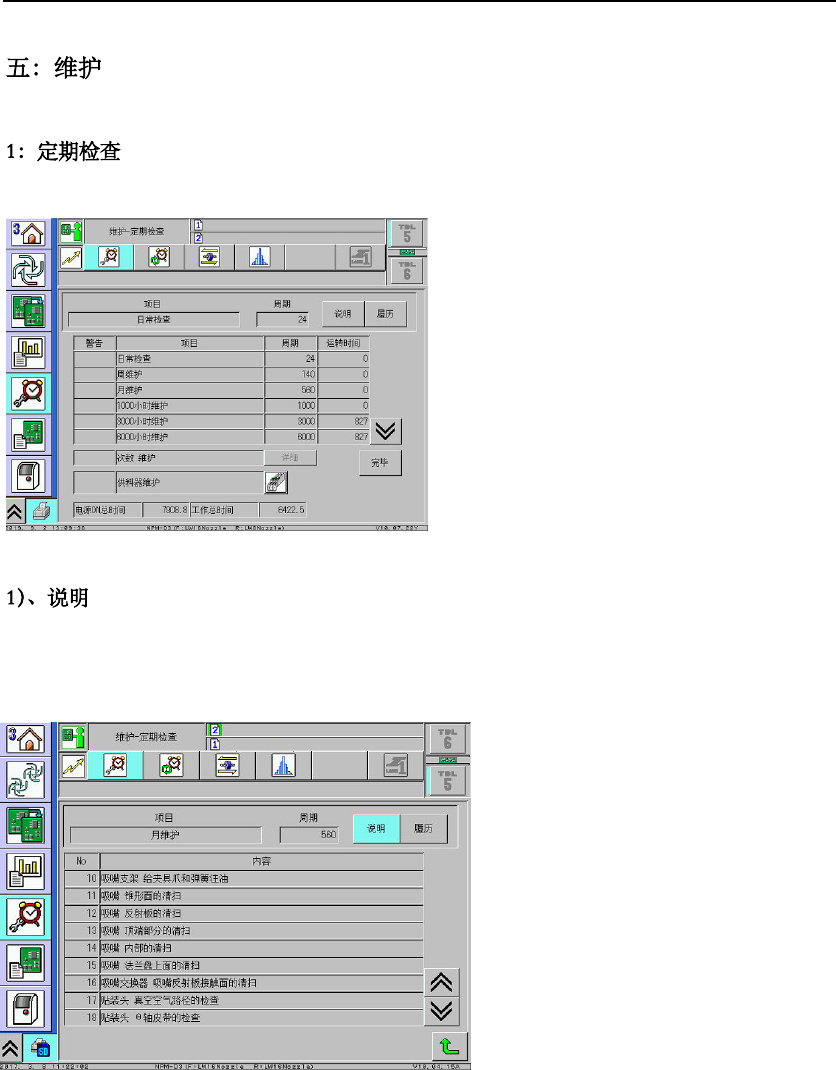Click the 完毕 button
Viewport: 836px width, 1070px height.
coord(380,463)
